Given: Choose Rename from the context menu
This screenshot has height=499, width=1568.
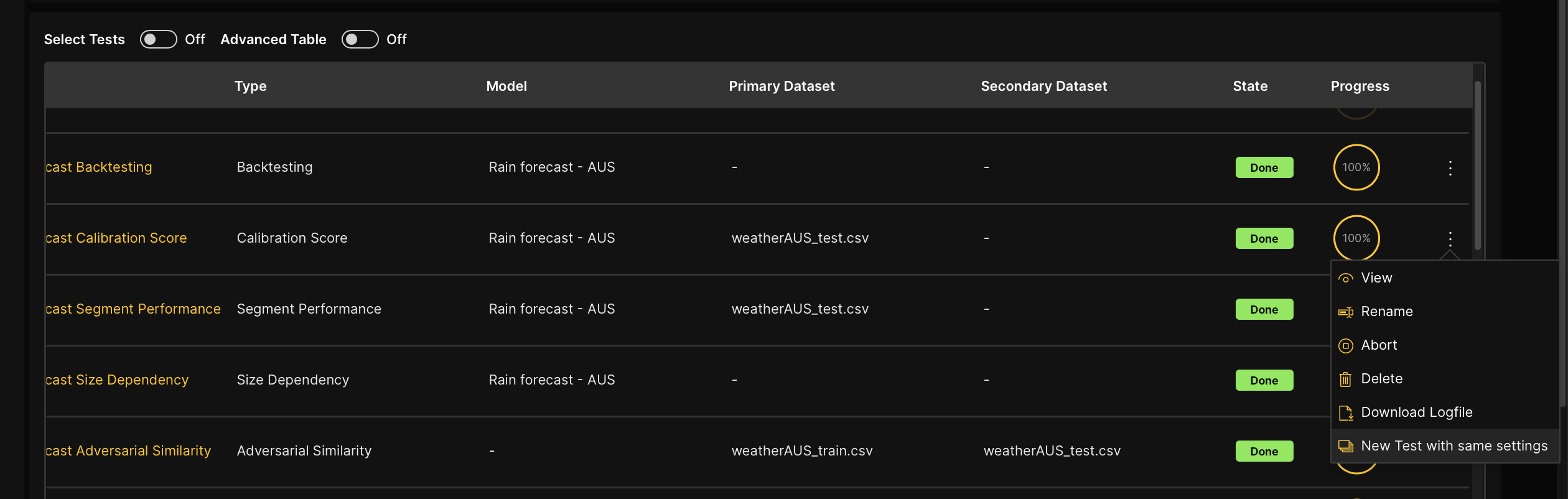Looking at the screenshot, I should point(1388,312).
